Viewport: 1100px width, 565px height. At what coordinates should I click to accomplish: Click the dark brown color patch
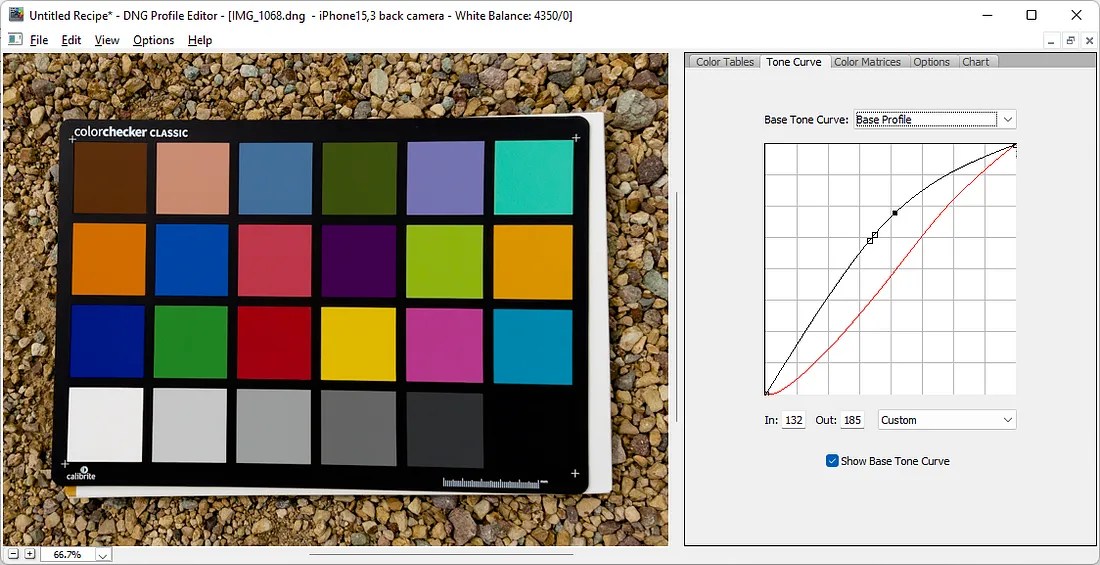110,178
